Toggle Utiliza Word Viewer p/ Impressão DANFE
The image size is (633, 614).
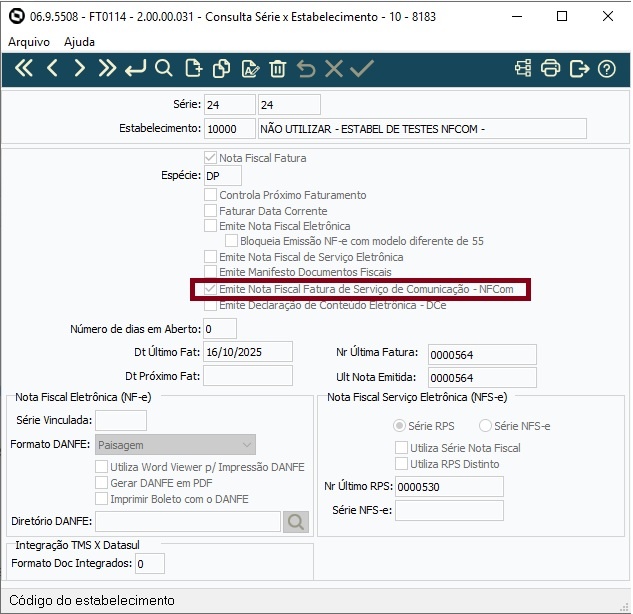point(101,467)
